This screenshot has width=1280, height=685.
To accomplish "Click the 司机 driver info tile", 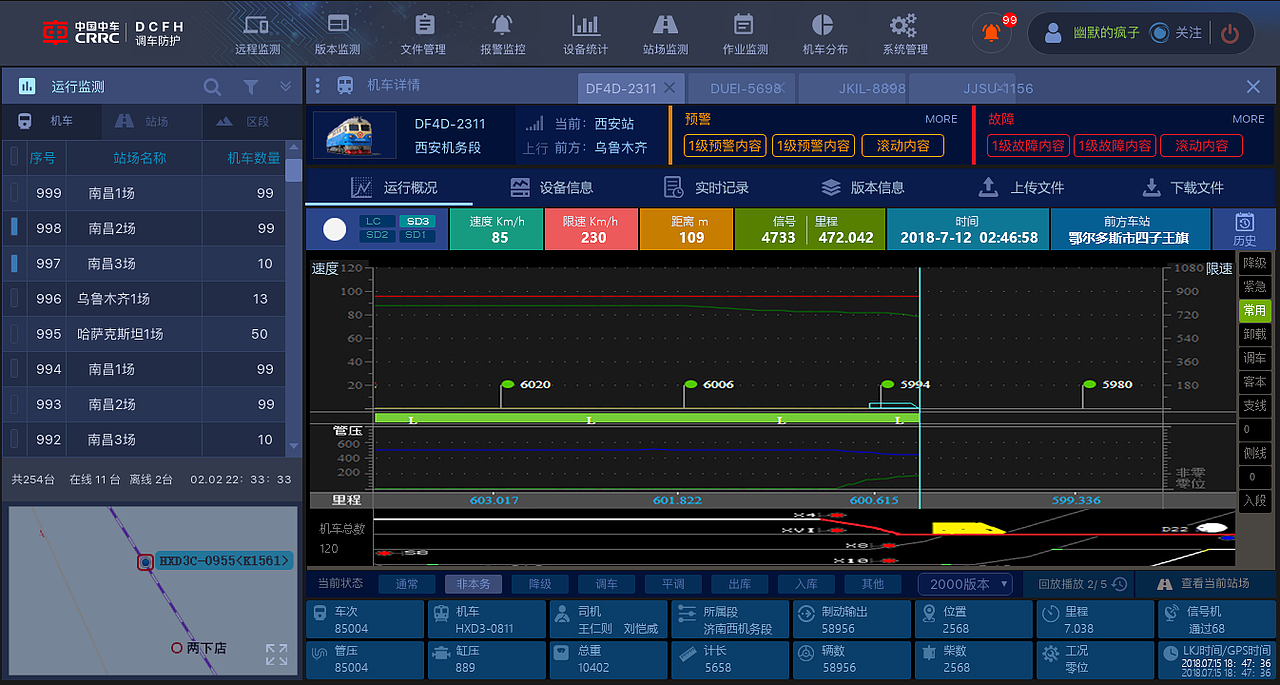I will coord(608,619).
